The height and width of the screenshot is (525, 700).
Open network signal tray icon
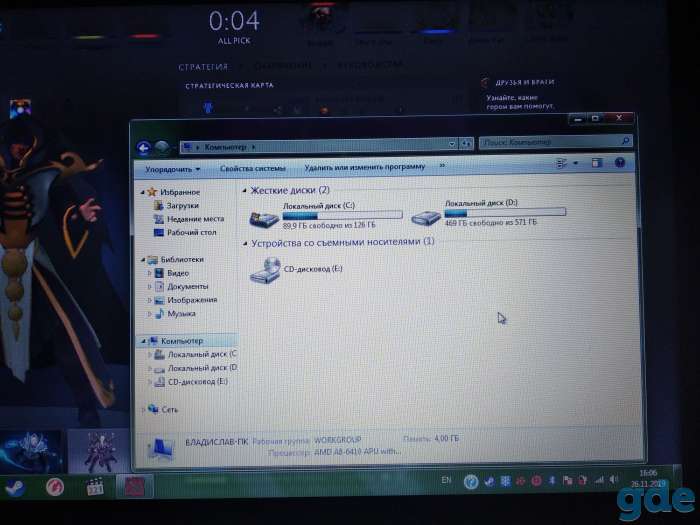coord(599,480)
